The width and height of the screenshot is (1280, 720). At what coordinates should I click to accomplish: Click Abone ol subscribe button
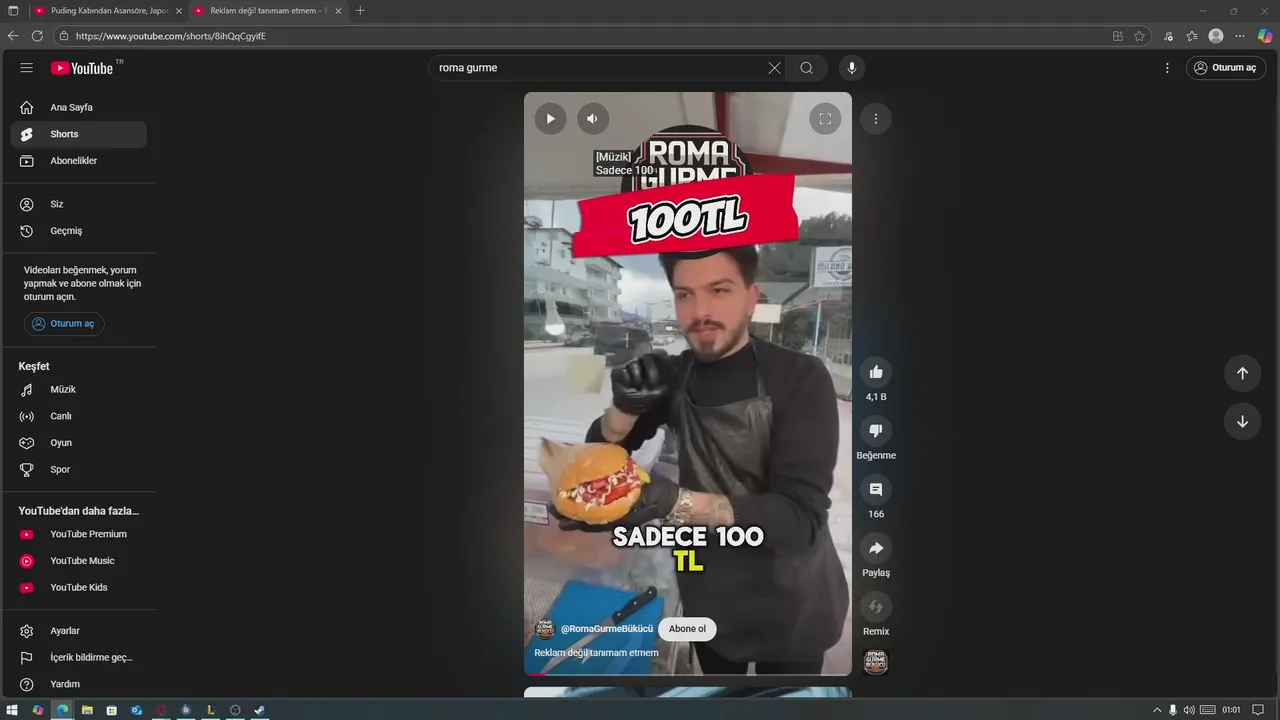pyautogui.click(x=687, y=629)
